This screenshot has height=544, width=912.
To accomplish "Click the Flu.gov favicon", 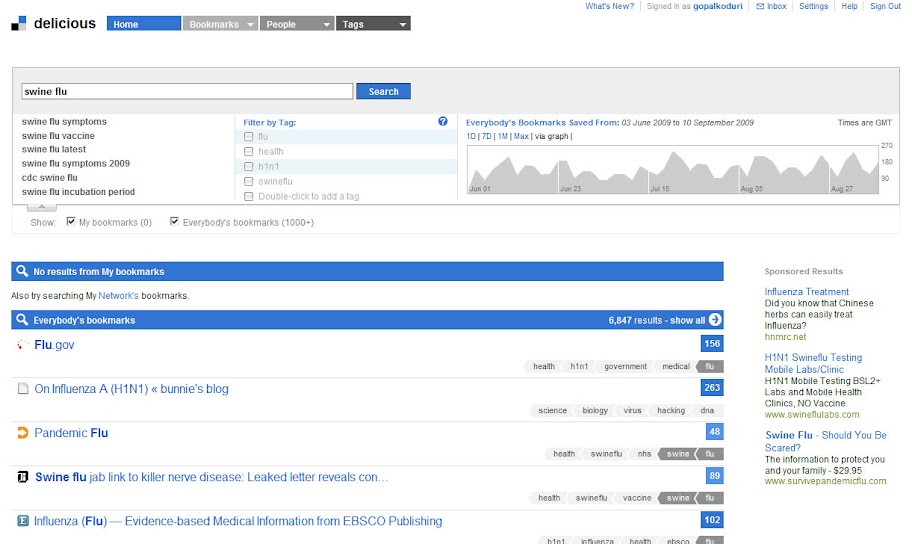I will click(22, 344).
